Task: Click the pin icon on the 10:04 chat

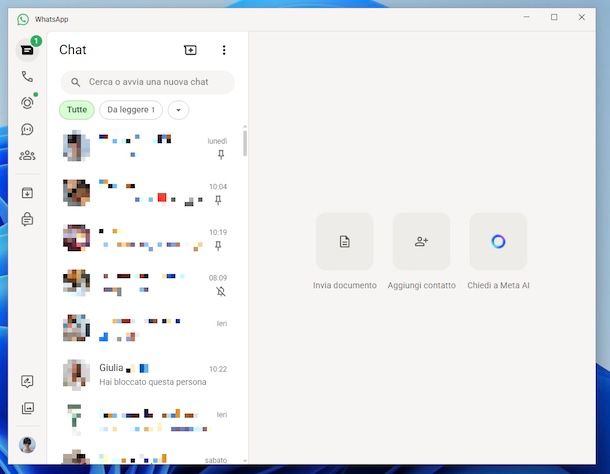Action: [218, 200]
